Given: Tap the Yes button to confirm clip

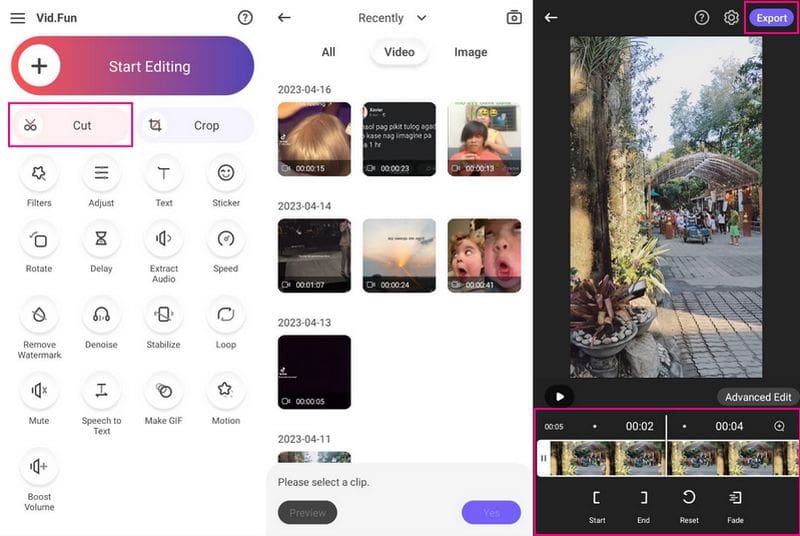Looking at the screenshot, I should click(x=491, y=513).
